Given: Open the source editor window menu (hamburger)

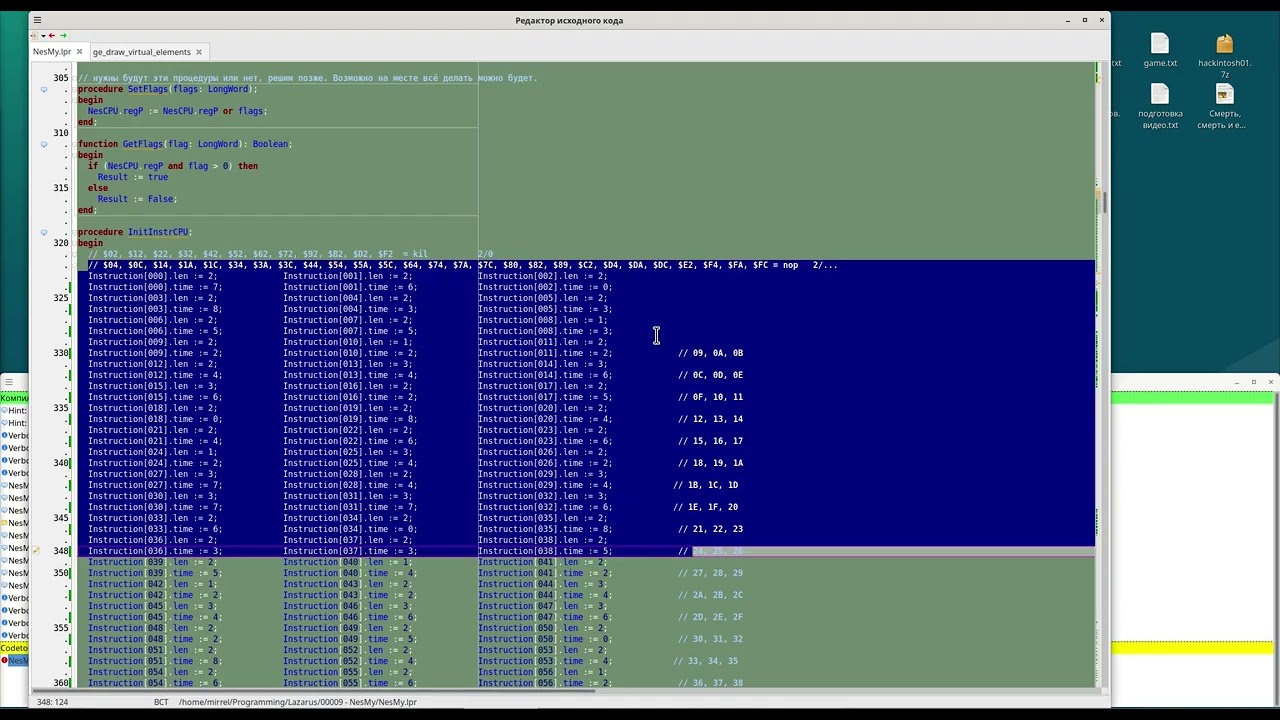Looking at the screenshot, I should click(37, 20).
